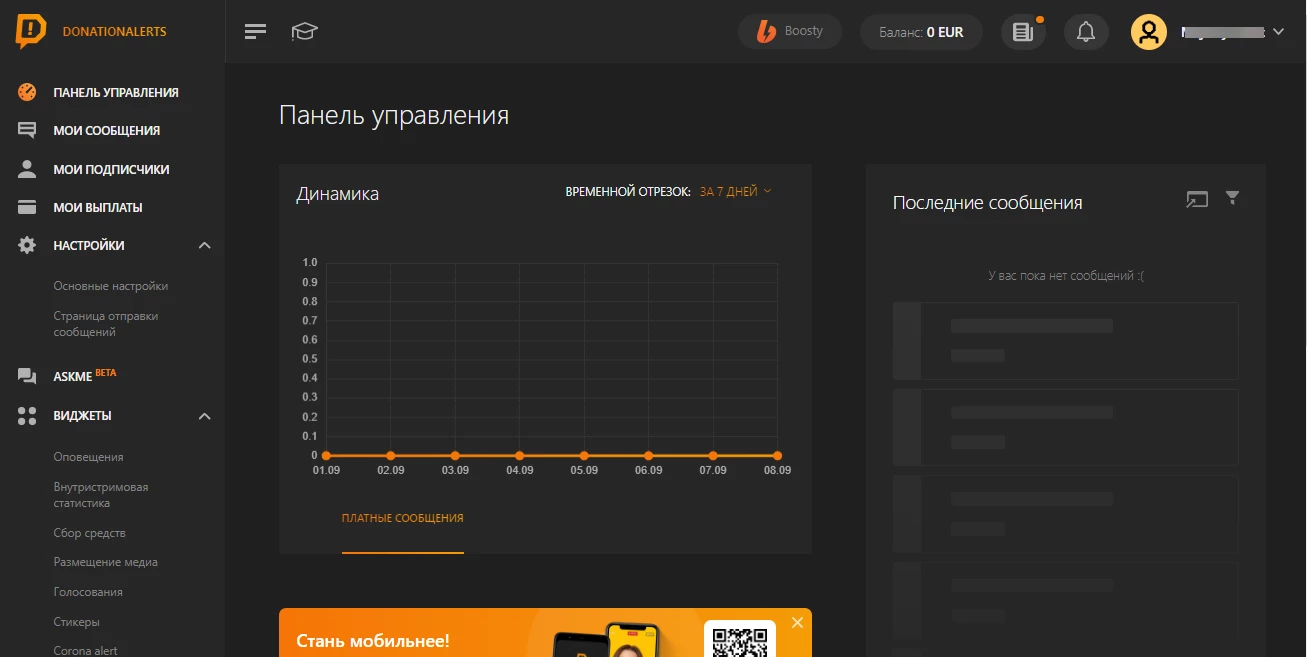
Task: Click the messages icon beside Мои сообщения
Action: click(x=27, y=130)
